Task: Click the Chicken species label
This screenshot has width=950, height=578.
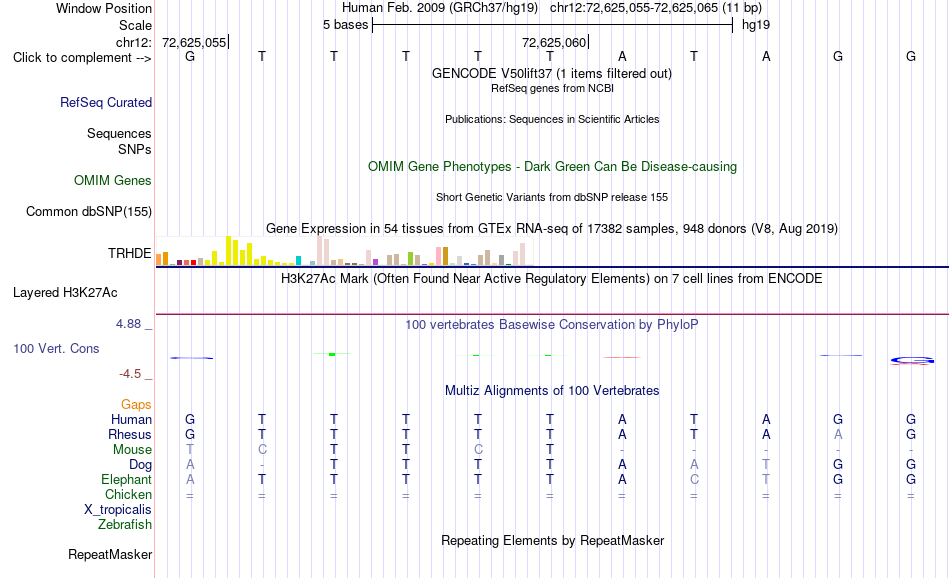Action: pos(128,494)
